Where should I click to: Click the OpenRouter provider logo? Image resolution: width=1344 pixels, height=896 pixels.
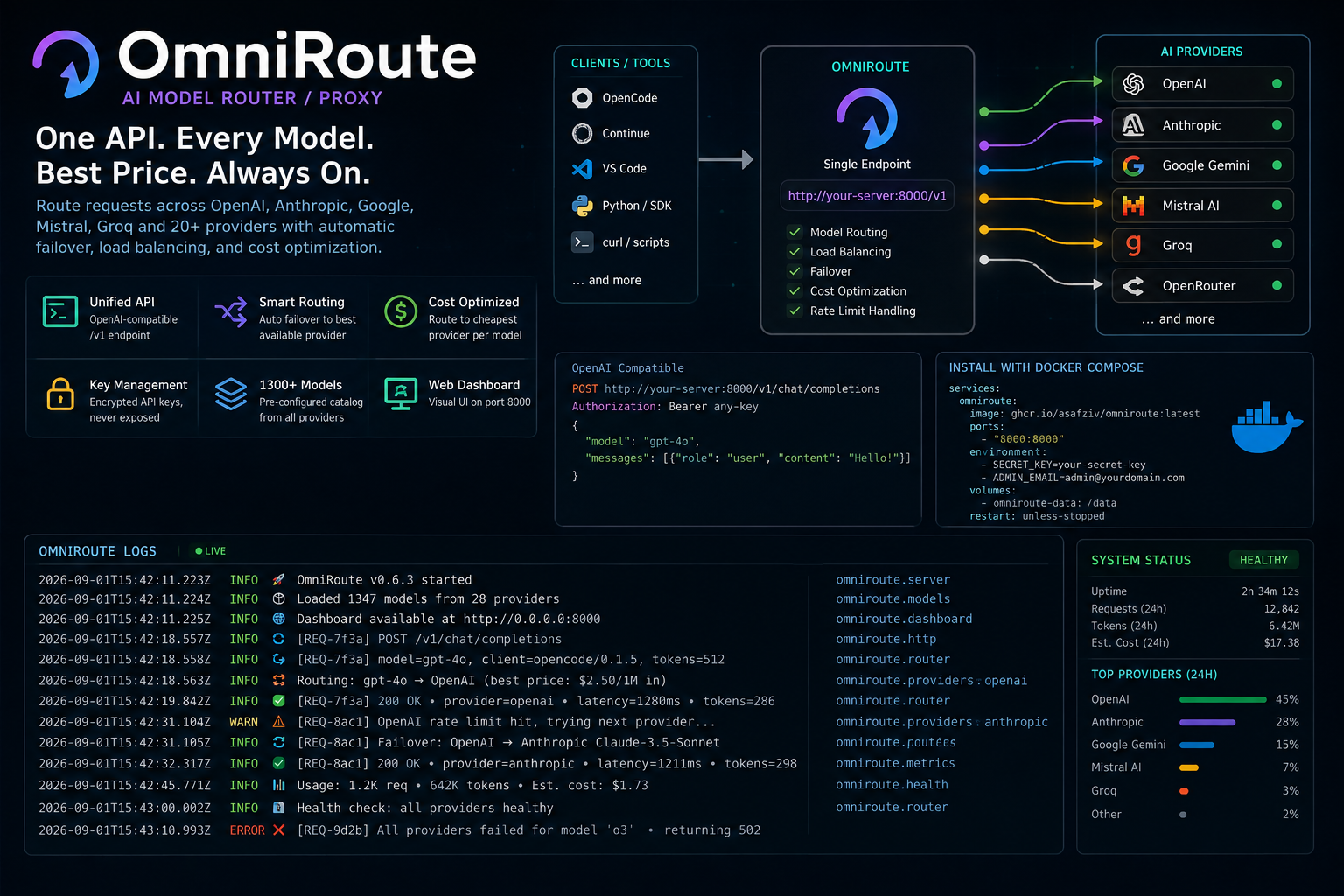tap(1133, 286)
